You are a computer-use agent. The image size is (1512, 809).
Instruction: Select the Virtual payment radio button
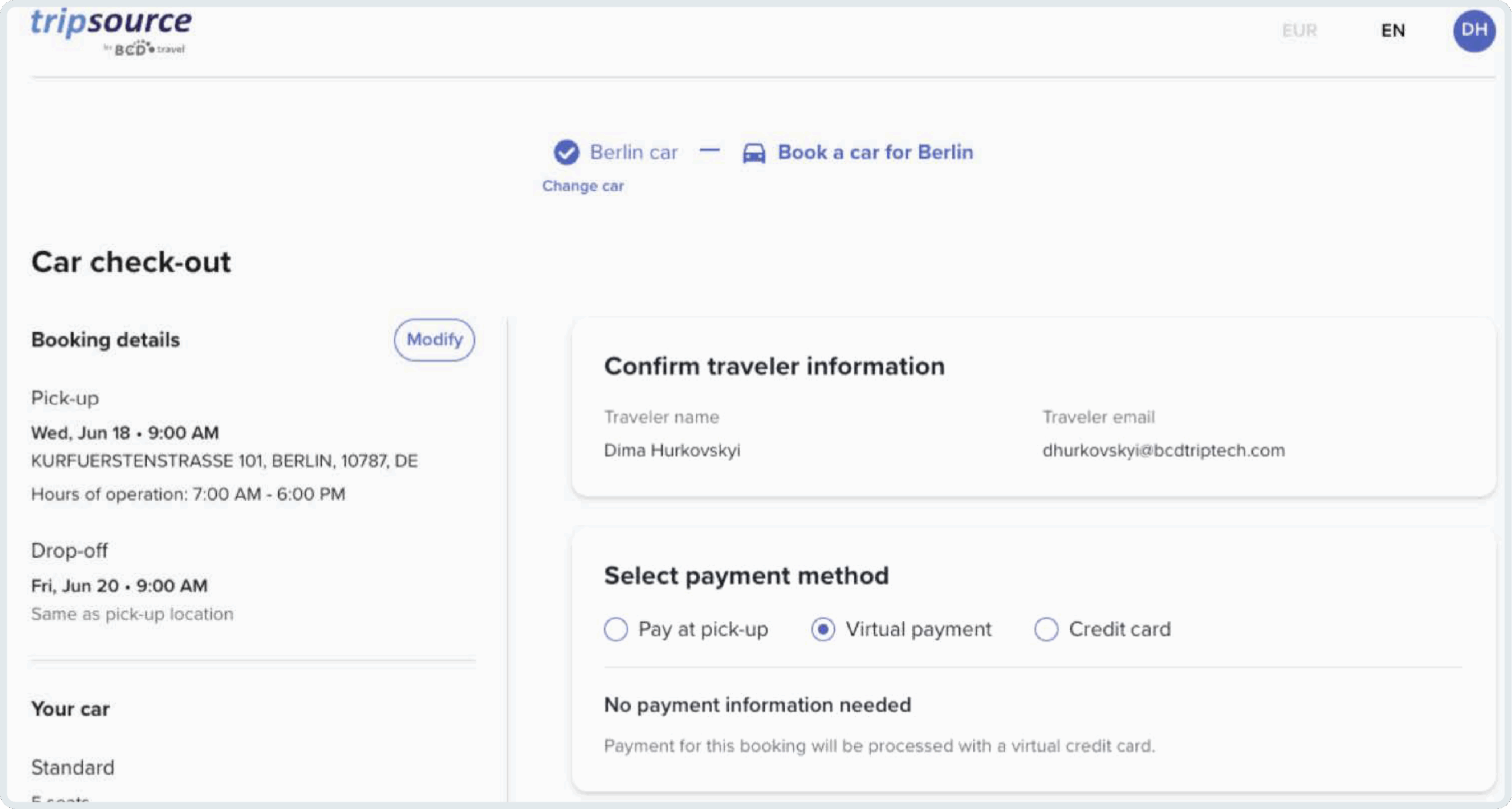click(823, 629)
